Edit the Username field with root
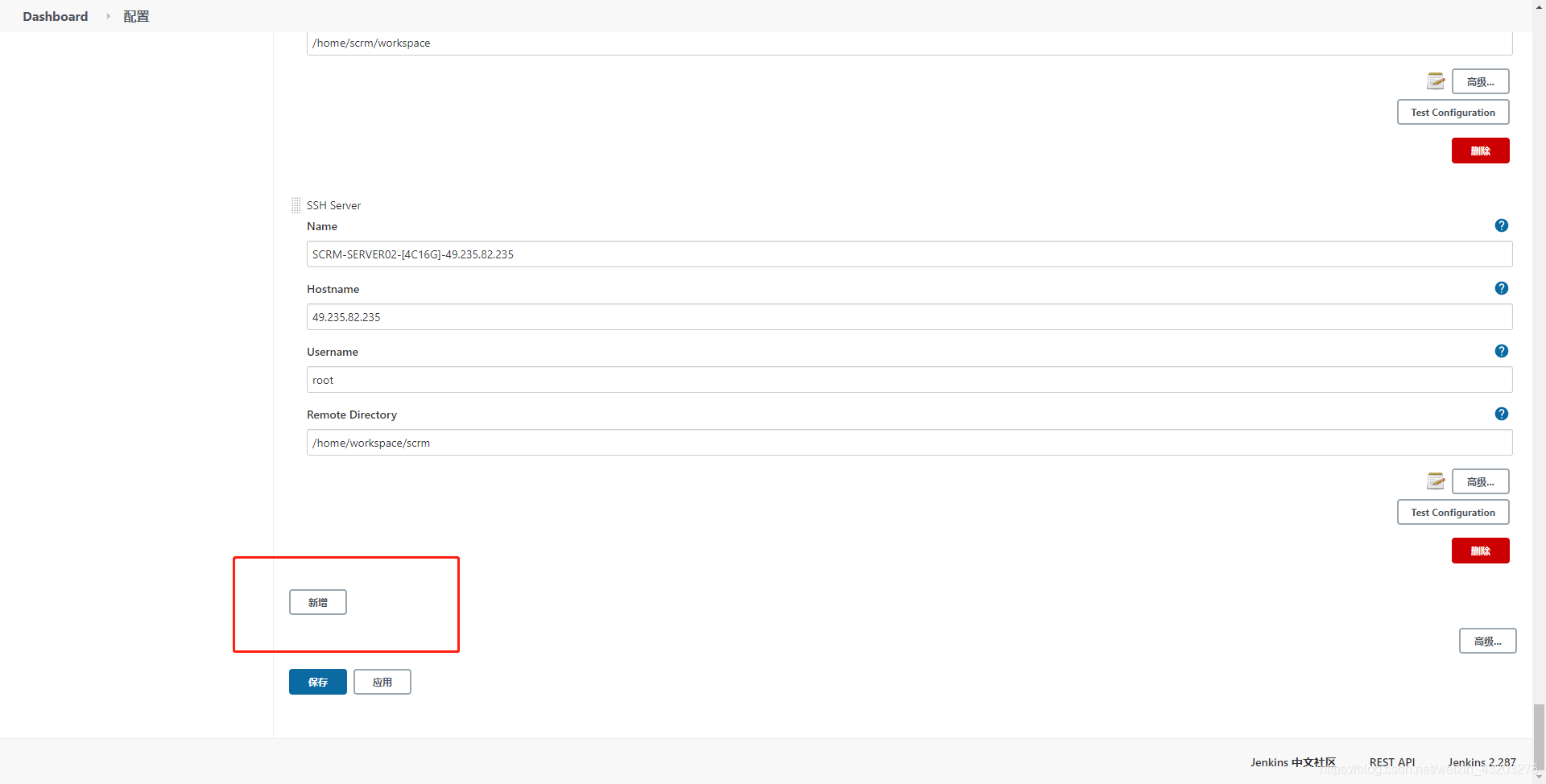 (909, 380)
